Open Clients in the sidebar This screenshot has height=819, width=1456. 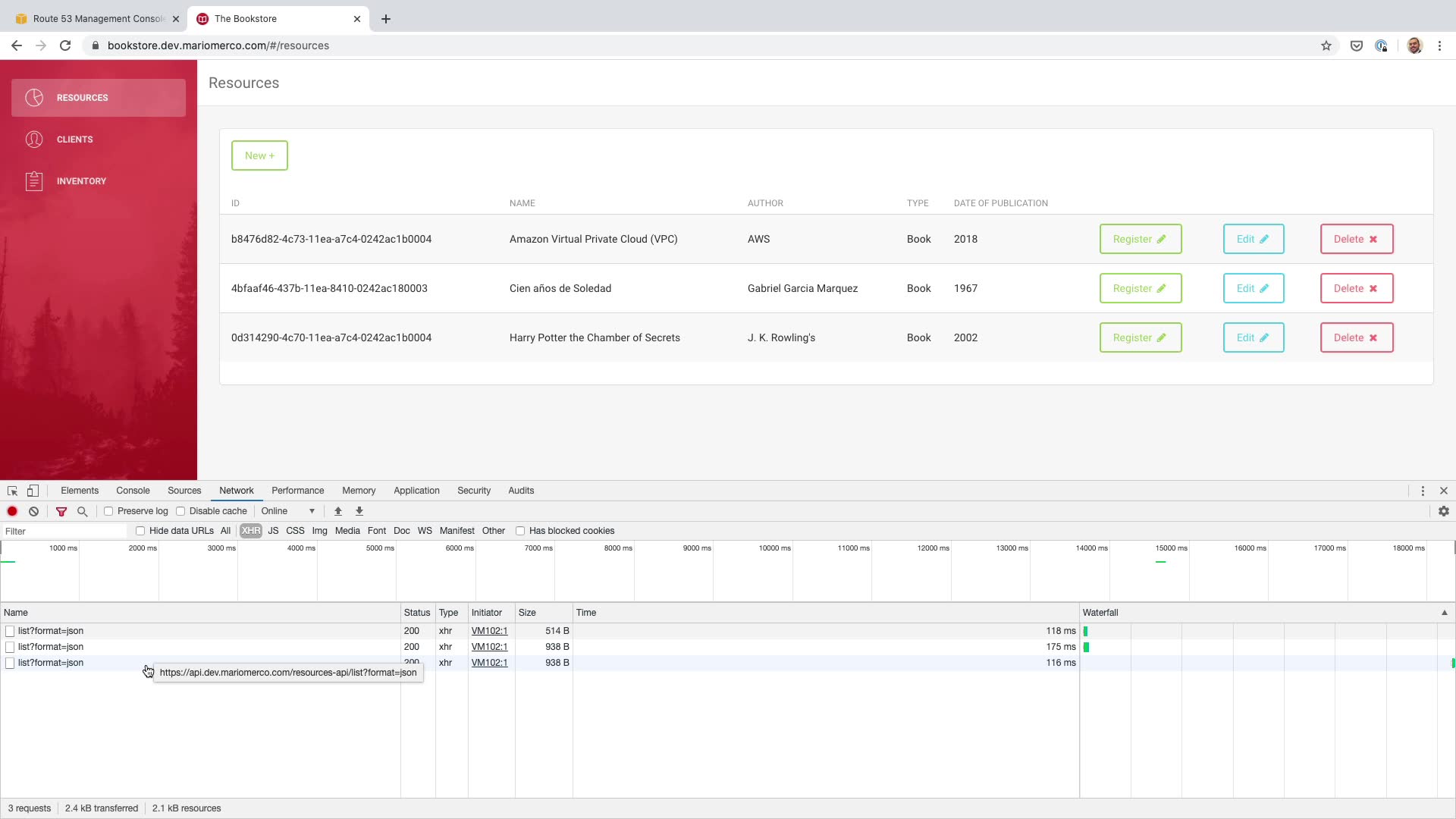point(74,140)
